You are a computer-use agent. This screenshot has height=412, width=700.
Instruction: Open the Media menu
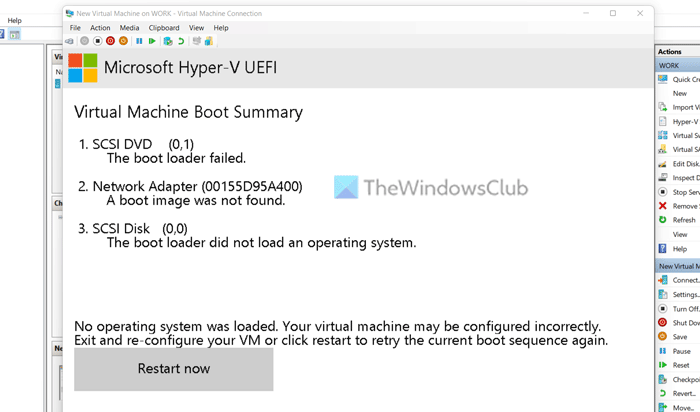(x=129, y=28)
